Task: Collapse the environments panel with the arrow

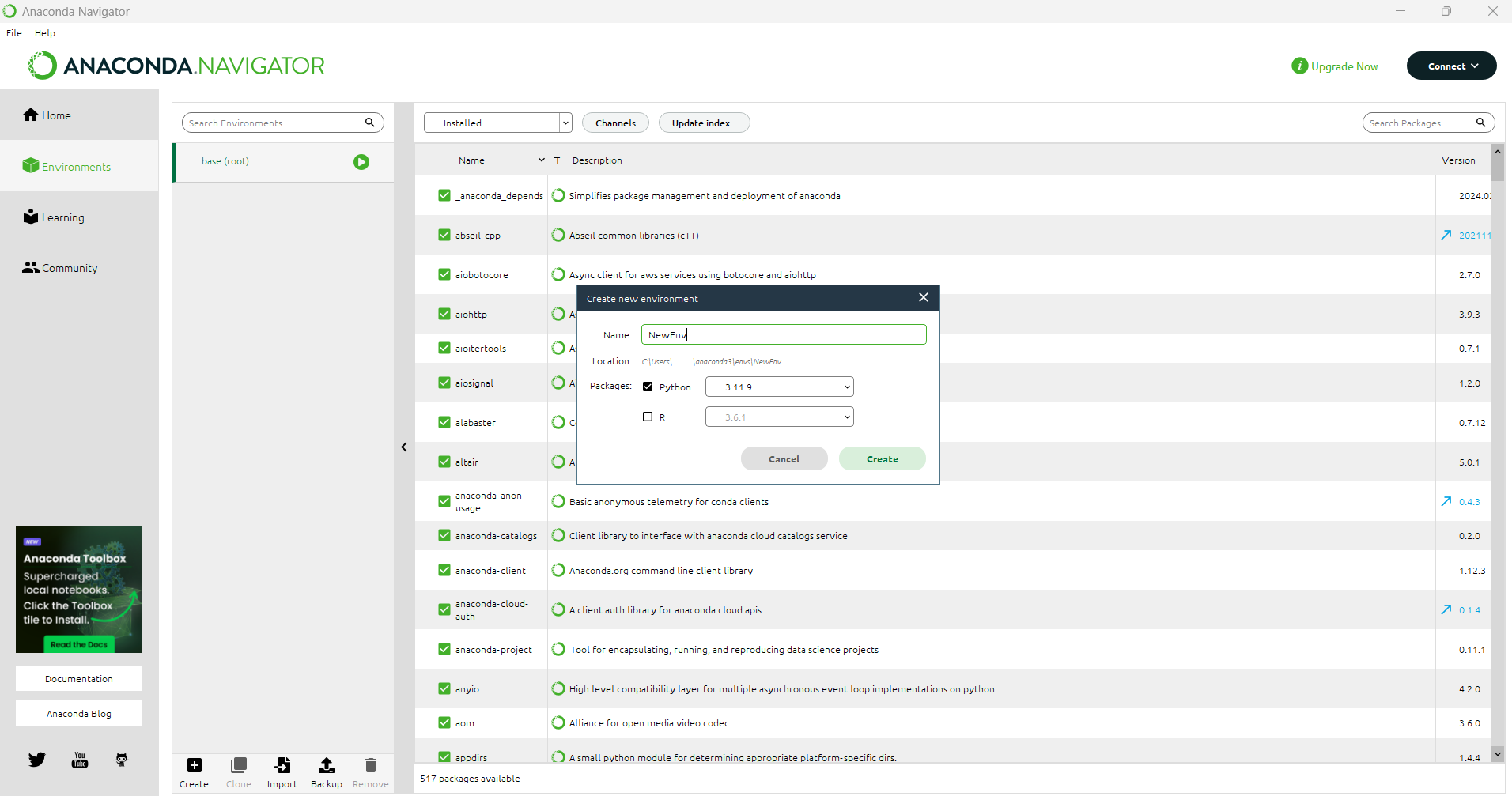Action: click(x=404, y=447)
